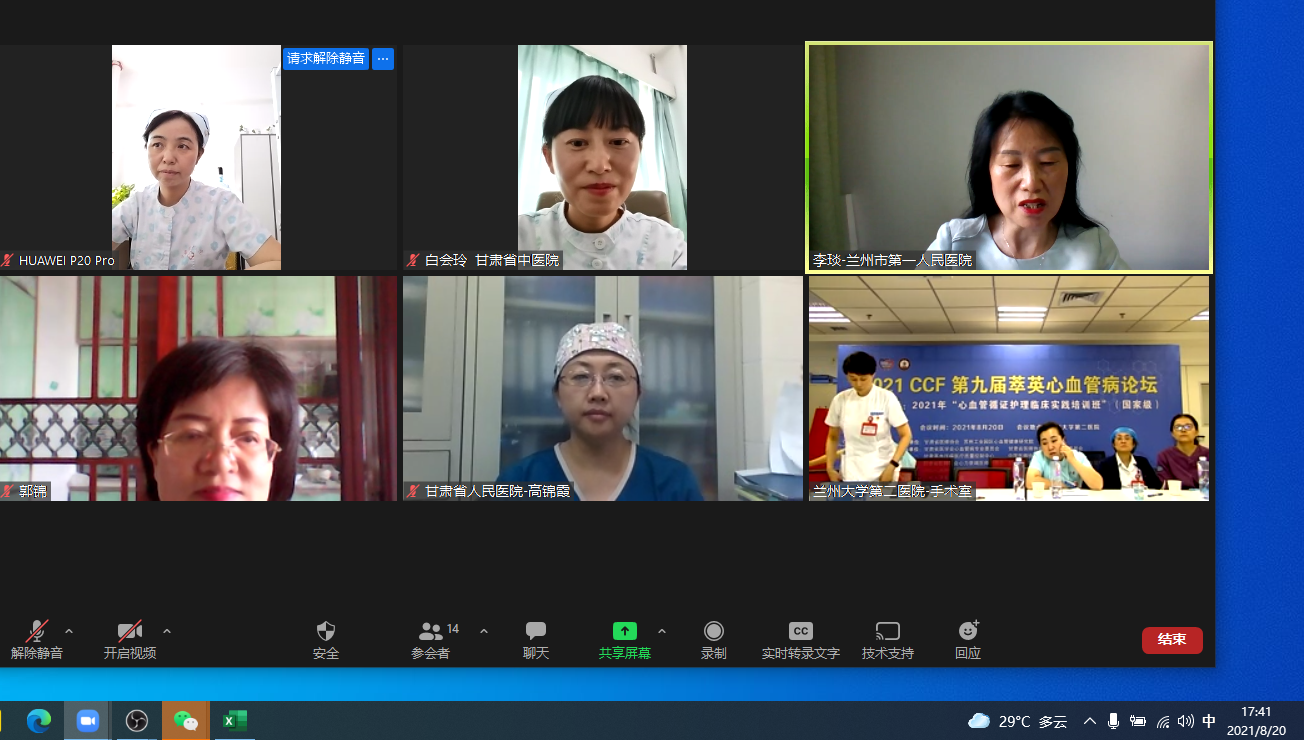Expand the arrow next to 参会者
This screenshot has height=740, width=1304.
tap(484, 631)
